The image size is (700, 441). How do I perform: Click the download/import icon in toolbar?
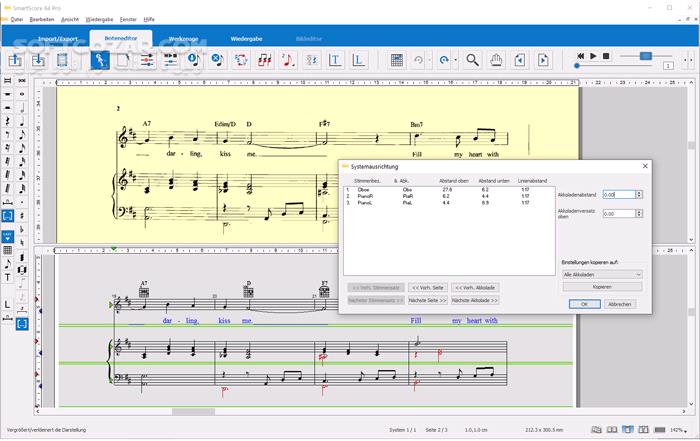[38, 60]
